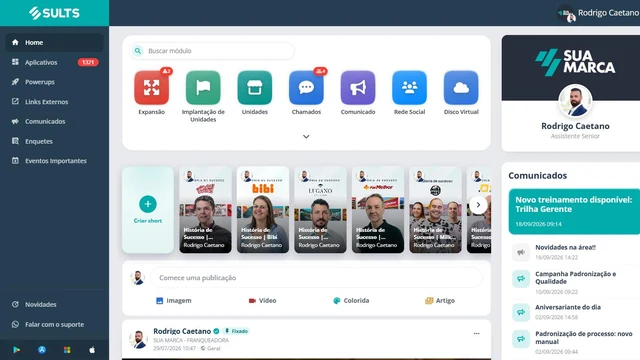
Task: Show next shorts with arrow button
Action: tap(478, 205)
